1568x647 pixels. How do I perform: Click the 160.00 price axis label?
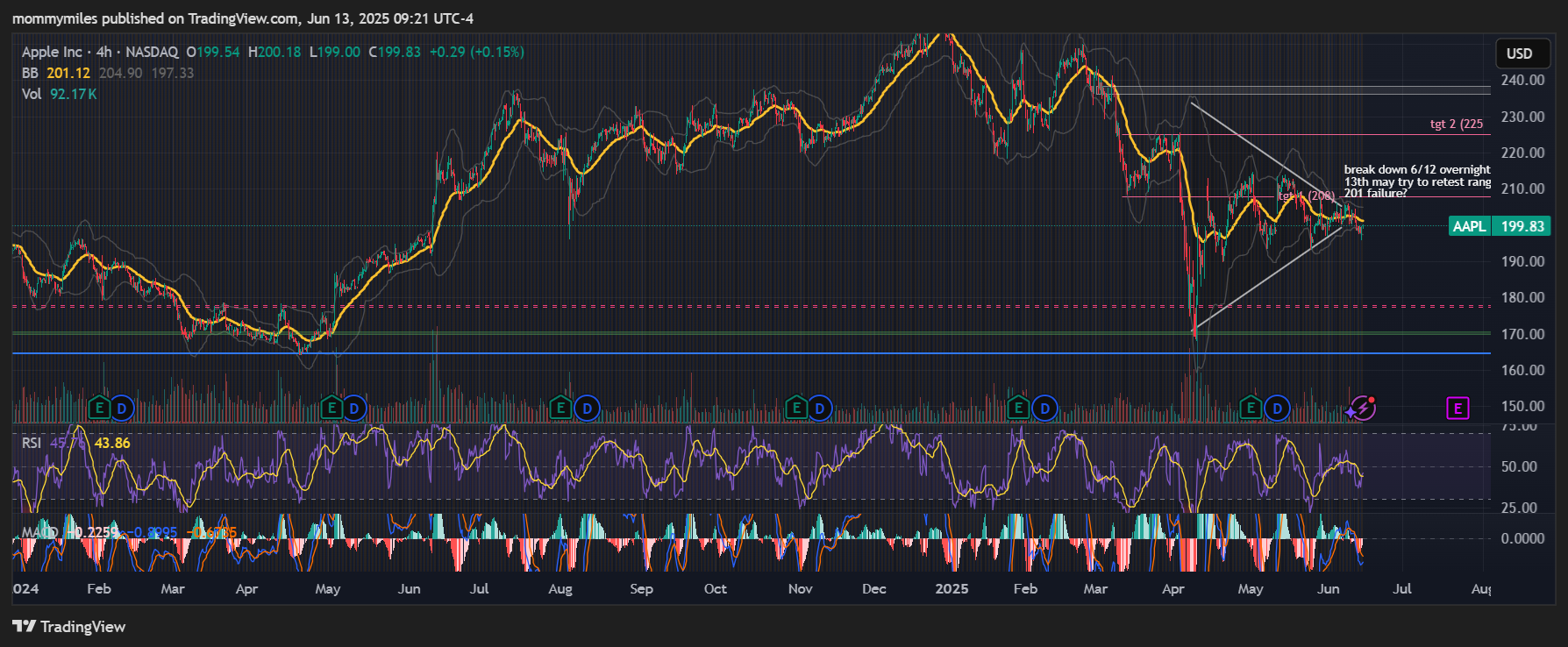[x=1523, y=370]
